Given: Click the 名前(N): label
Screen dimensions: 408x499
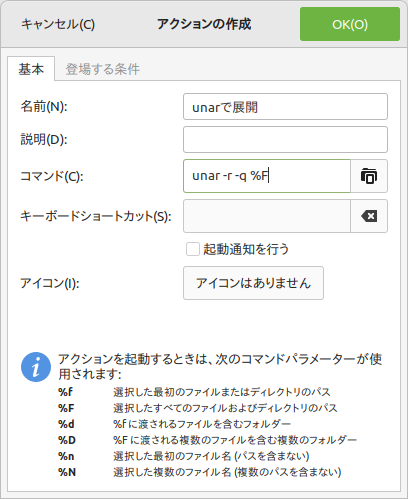Looking at the screenshot, I should pyautogui.click(x=44, y=107).
